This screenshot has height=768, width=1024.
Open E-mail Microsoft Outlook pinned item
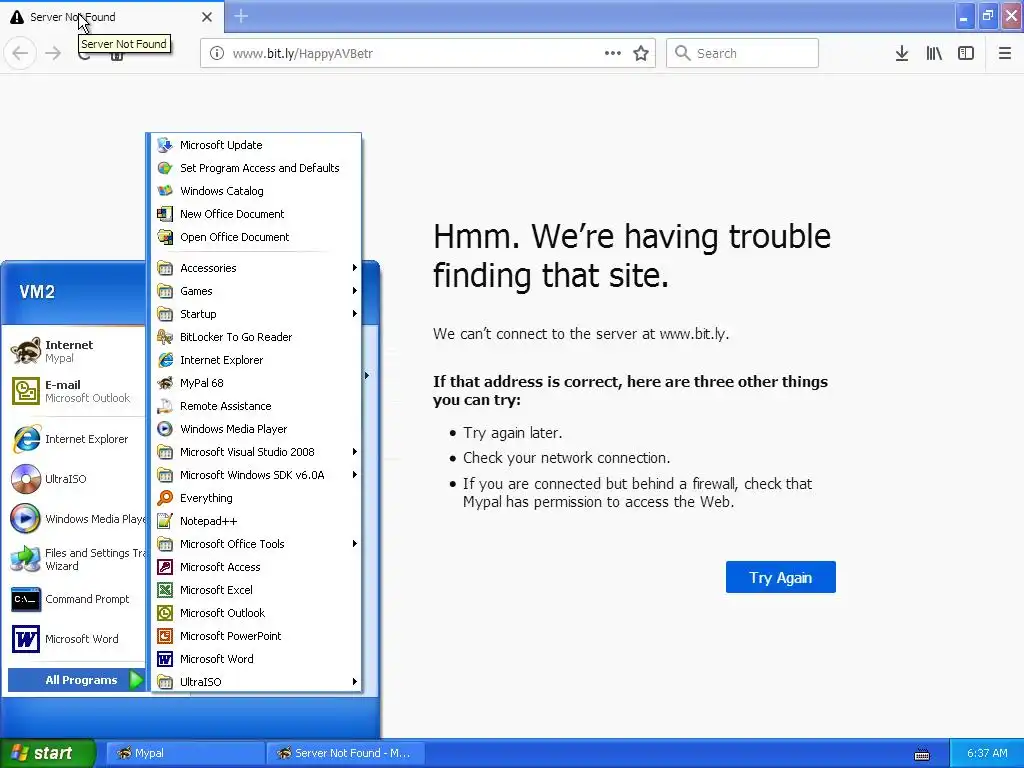76,391
